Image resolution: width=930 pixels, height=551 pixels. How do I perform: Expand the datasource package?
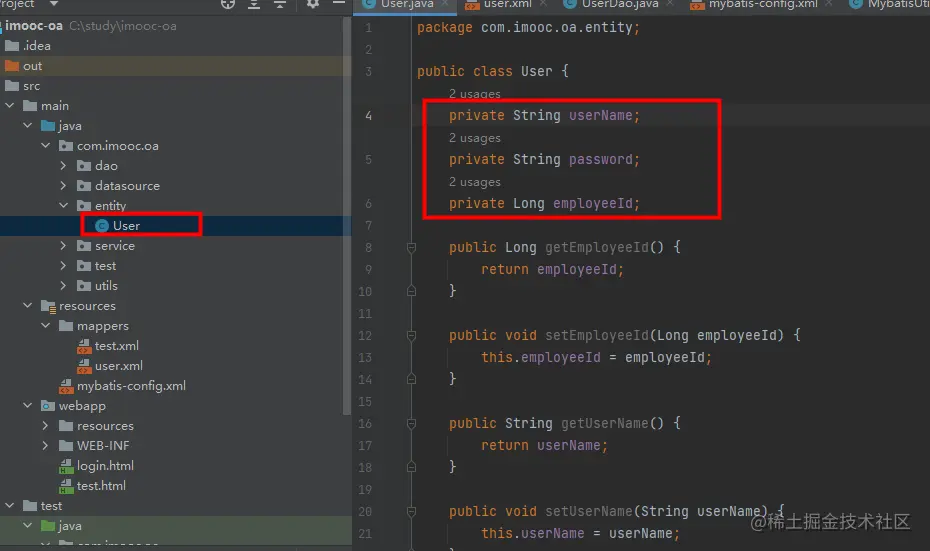[x=63, y=186]
